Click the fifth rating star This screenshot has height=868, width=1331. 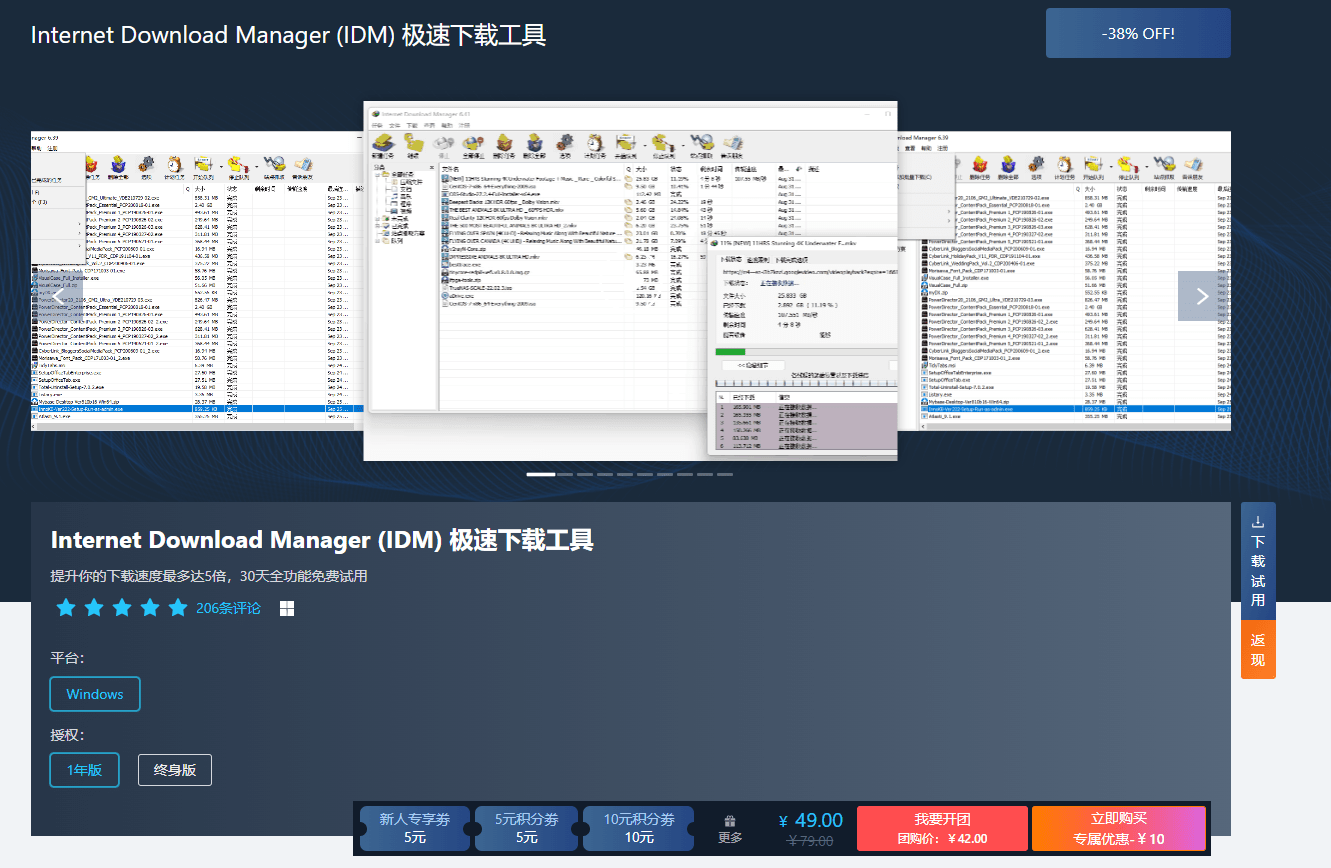tap(178, 608)
